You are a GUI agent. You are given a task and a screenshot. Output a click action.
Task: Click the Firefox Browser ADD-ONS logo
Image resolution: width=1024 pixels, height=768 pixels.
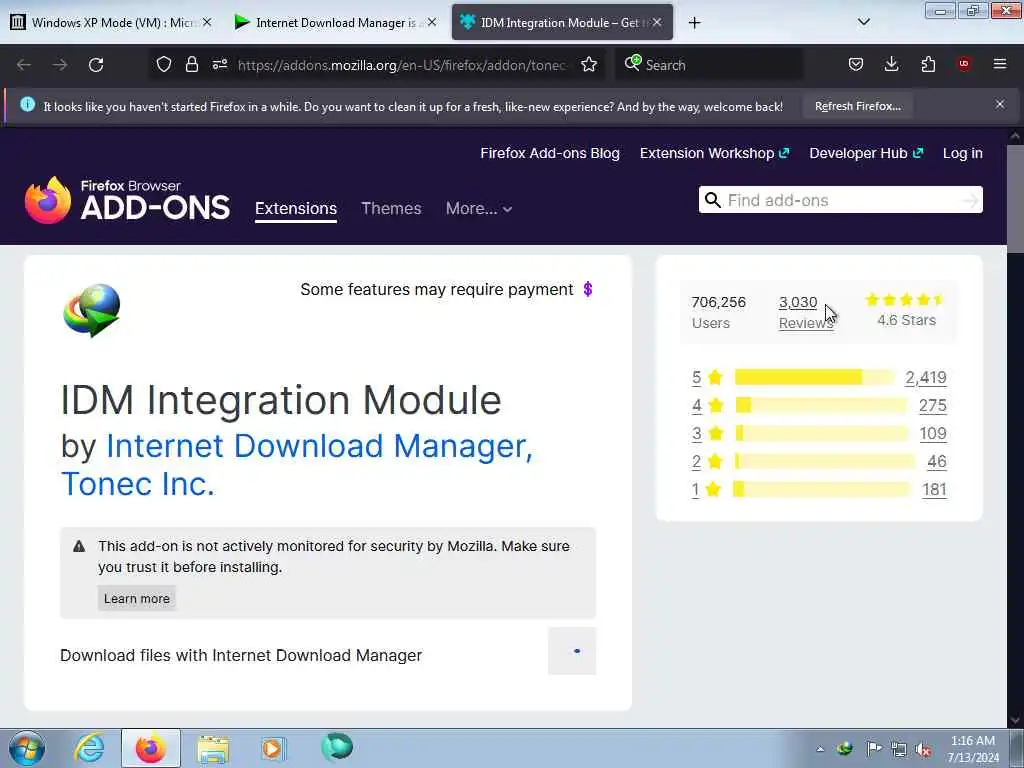127,200
